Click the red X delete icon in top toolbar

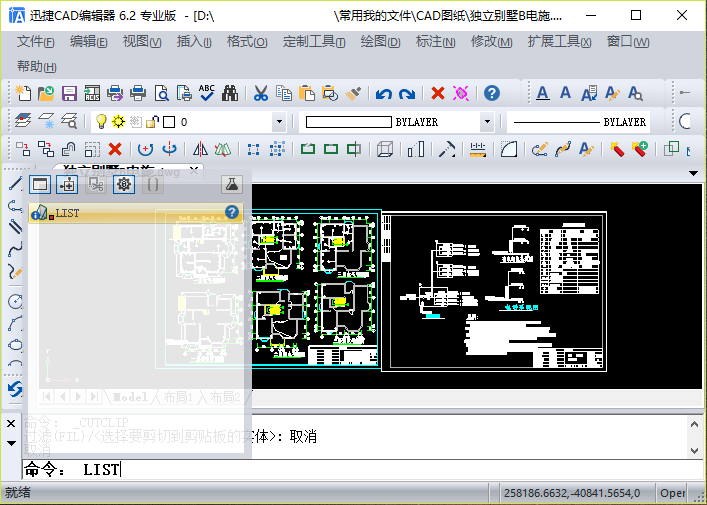tap(437, 93)
